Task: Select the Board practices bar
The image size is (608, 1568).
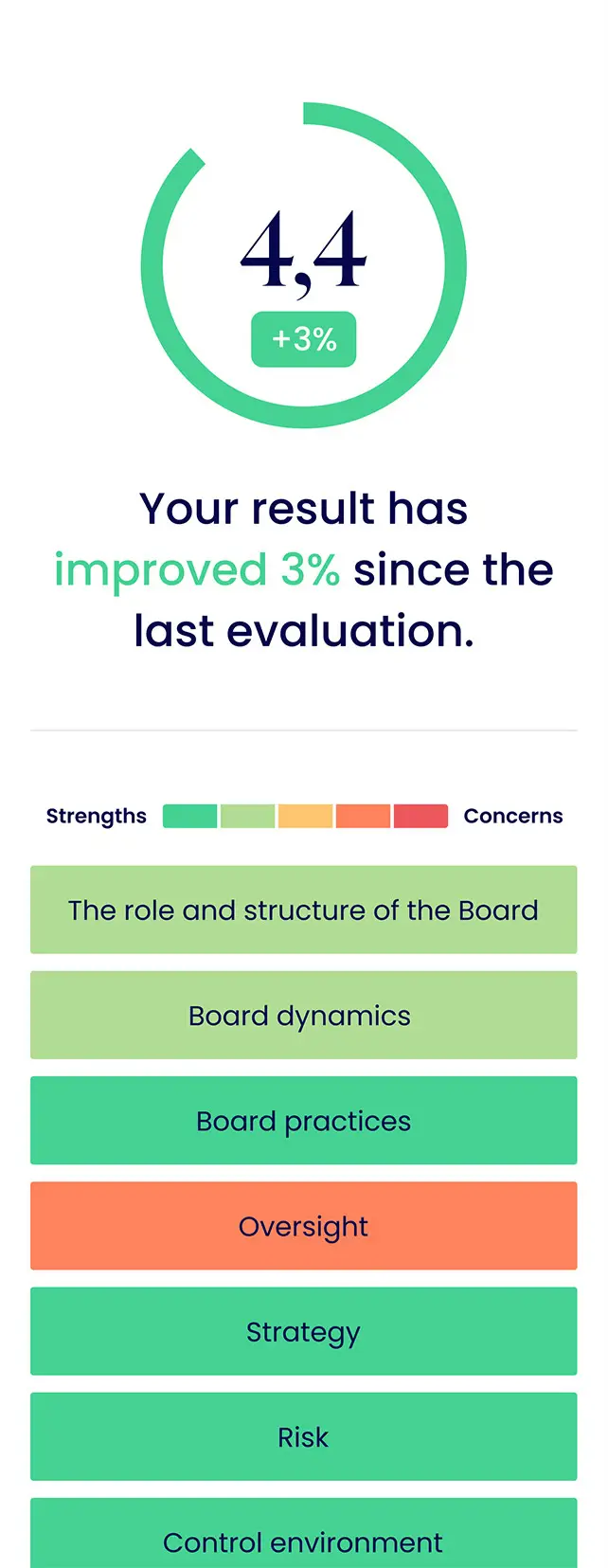Action: pyautogui.click(x=303, y=1120)
